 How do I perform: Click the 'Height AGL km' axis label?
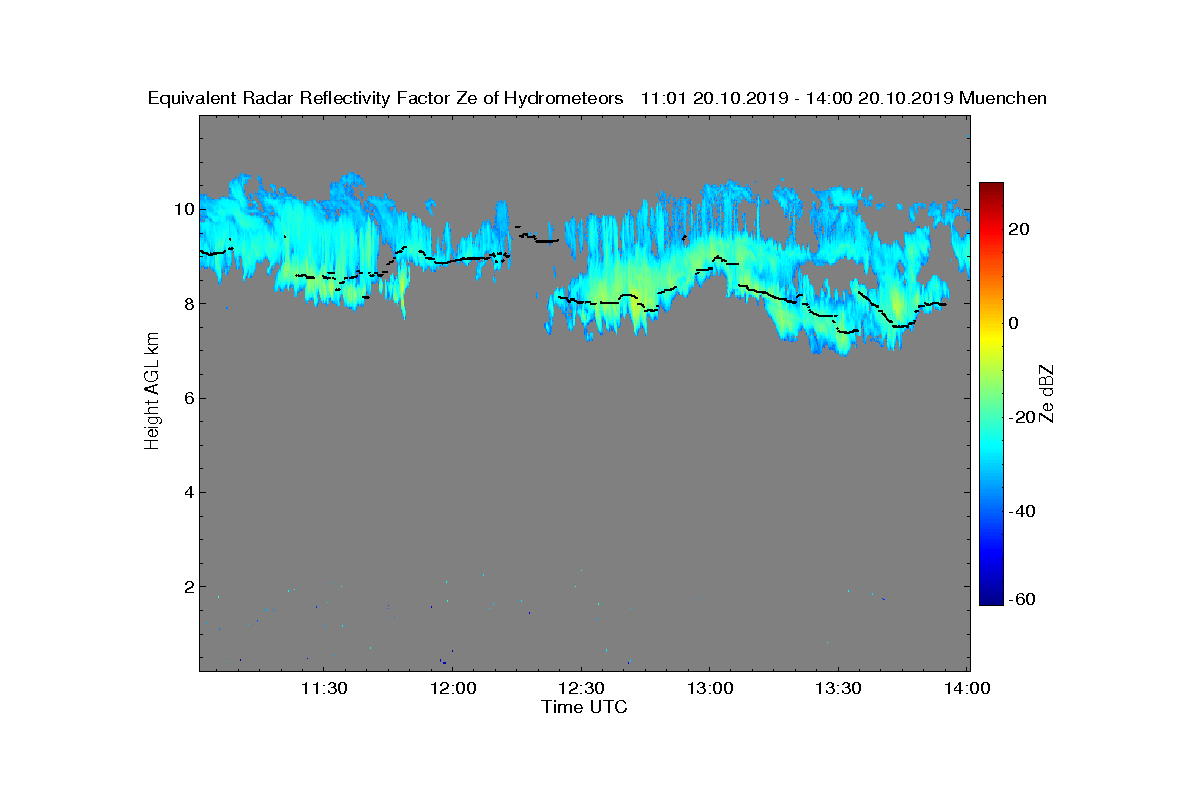(152, 391)
